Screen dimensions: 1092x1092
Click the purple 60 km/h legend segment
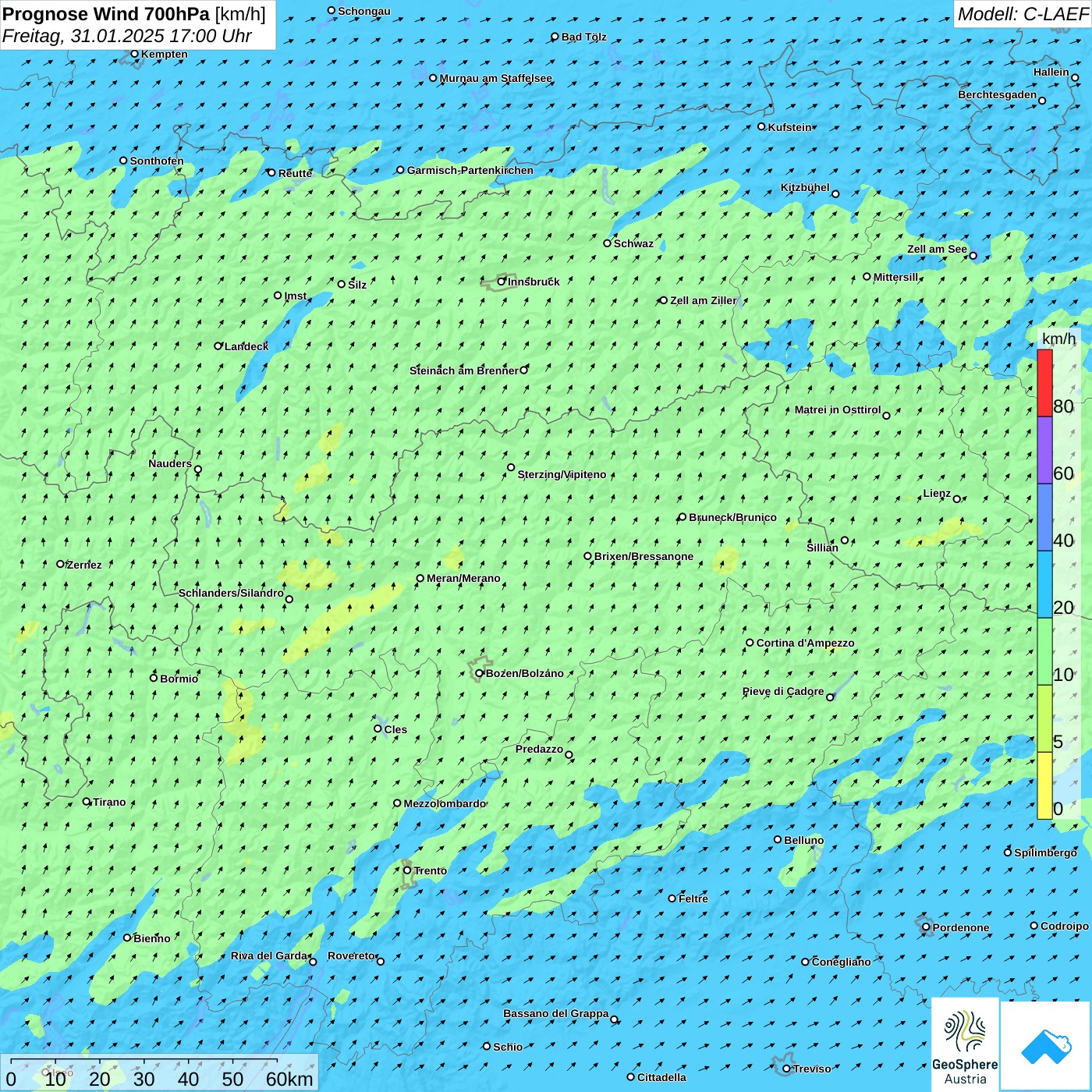pyautogui.click(x=1044, y=450)
